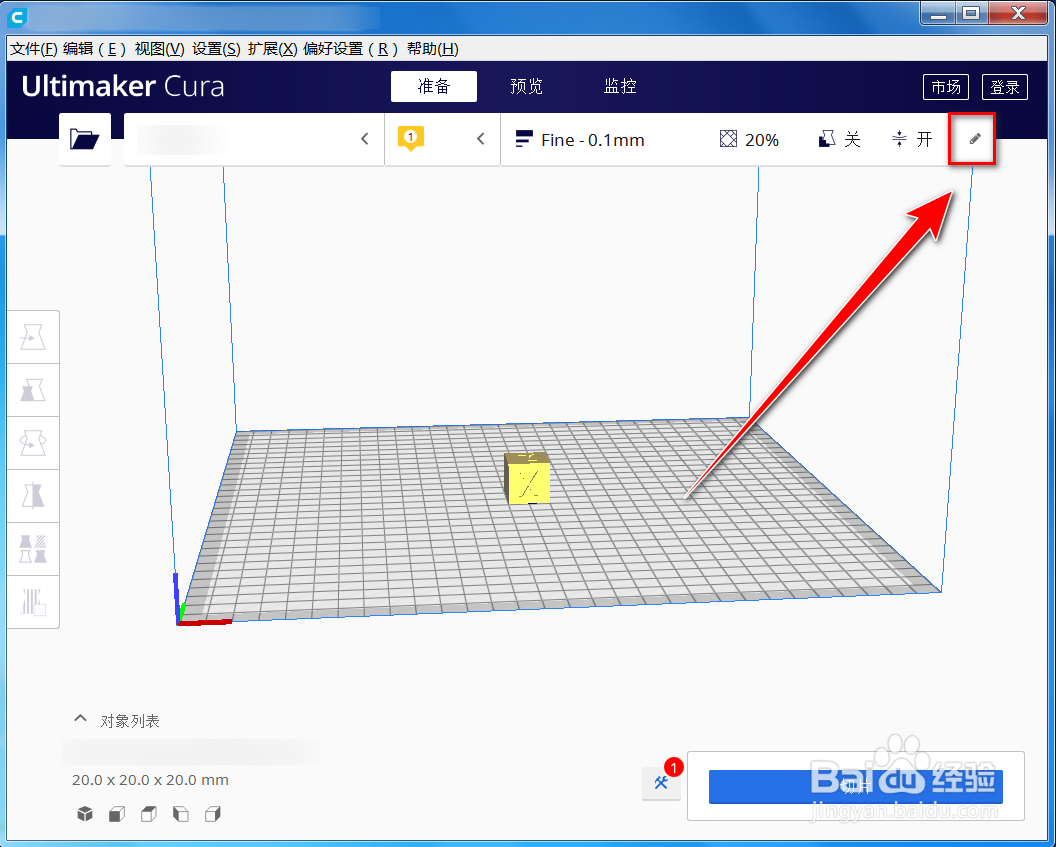The image size is (1056, 847).
Task: Open the 扩展(X) menu
Action: (x=273, y=48)
